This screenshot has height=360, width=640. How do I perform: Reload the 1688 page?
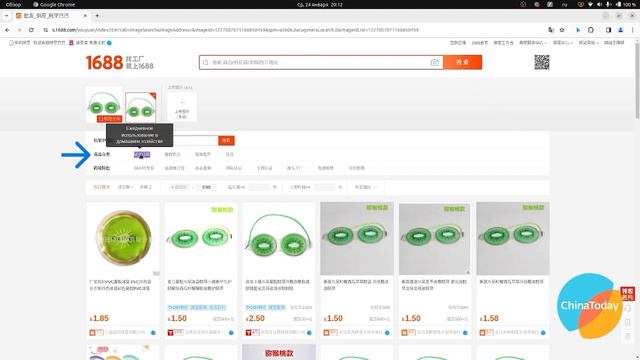click(31, 30)
